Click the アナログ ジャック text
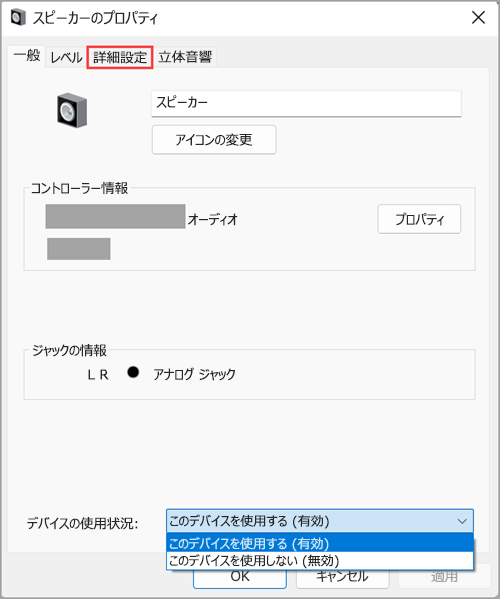The image size is (500, 599). 194,374
